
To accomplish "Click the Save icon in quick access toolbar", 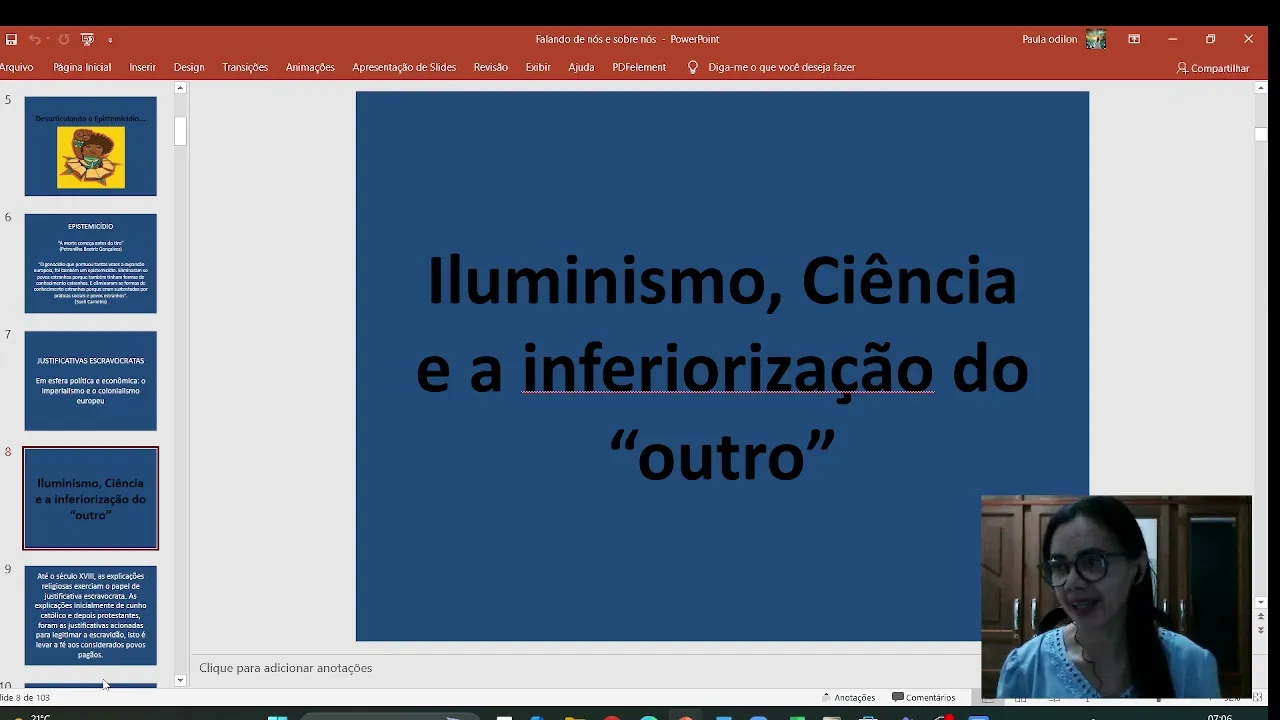I will (11, 39).
